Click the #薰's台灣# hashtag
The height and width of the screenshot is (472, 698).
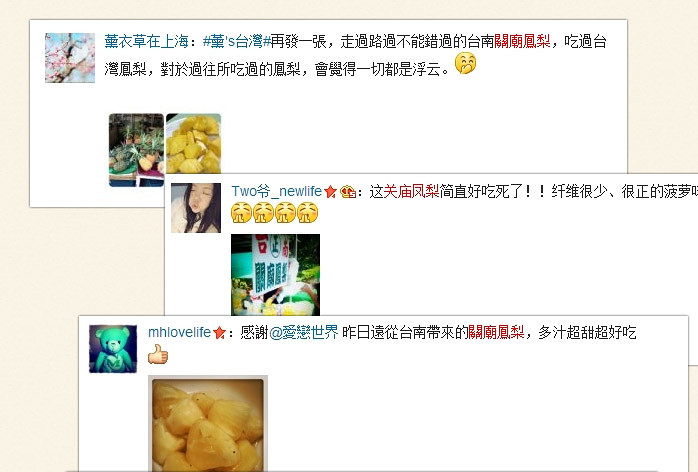236,42
